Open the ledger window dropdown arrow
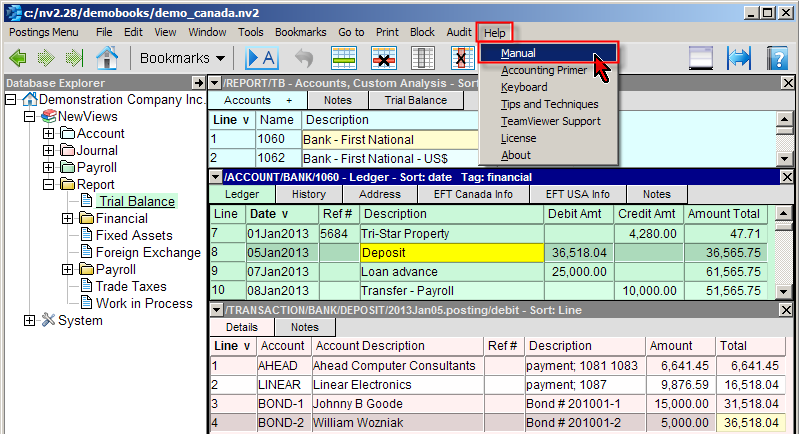This screenshot has height=434, width=799. [x=215, y=177]
